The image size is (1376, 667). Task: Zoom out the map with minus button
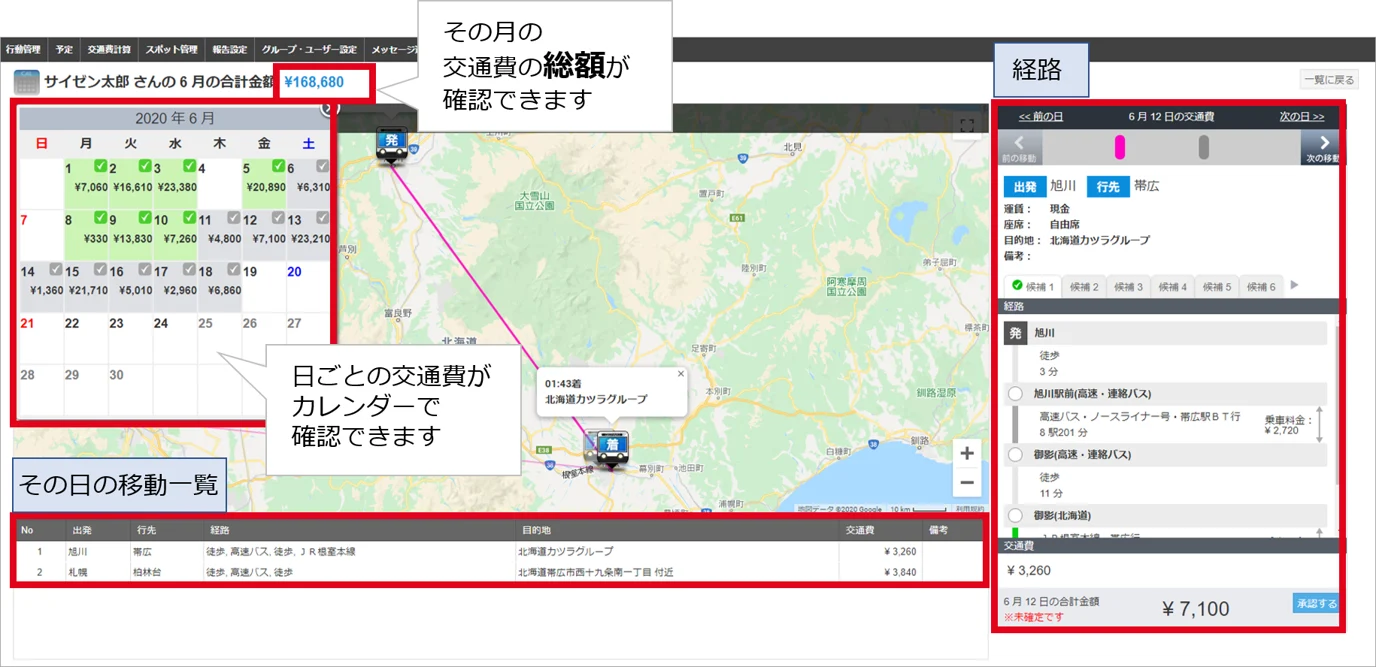(967, 483)
